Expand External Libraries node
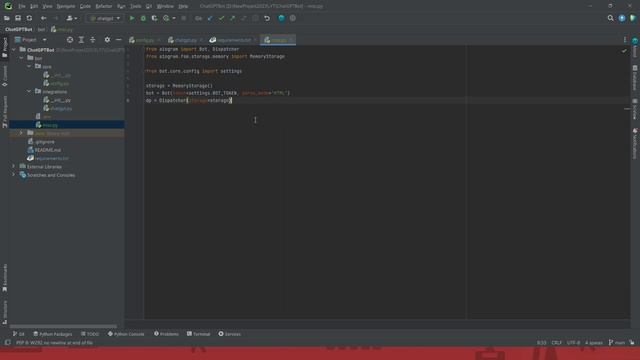Screen dimensions: 640x360 coord(14,167)
